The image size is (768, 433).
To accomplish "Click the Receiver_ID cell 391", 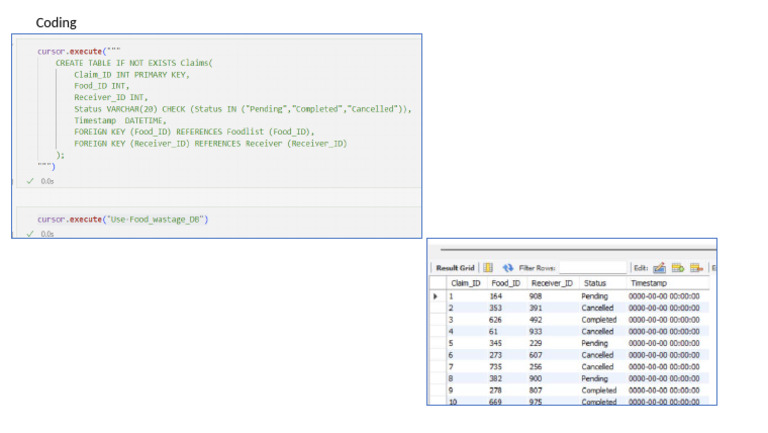I will pyautogui.click(x=535, y=308).
